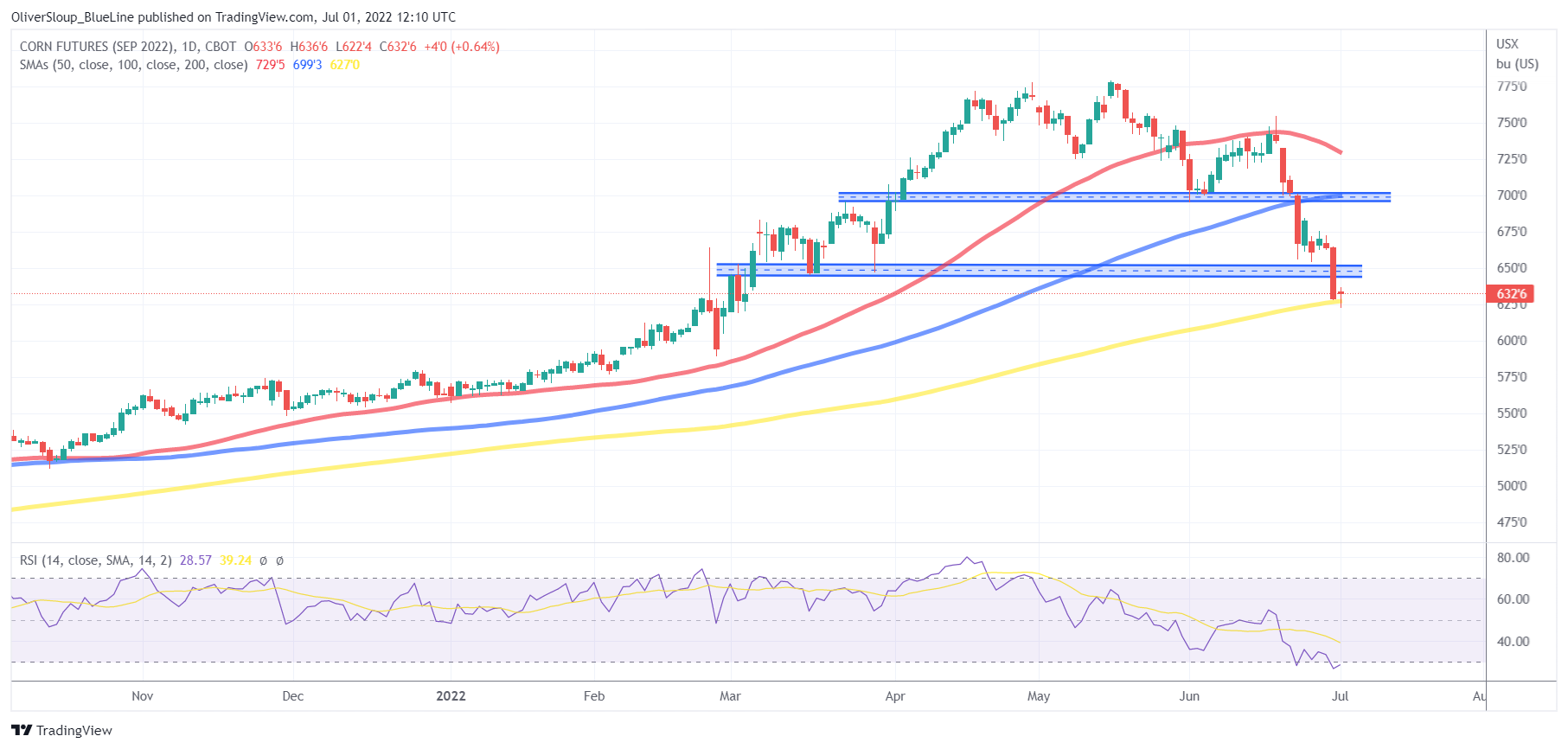Viewport: 1568px width, 749px height.
Task: Click the 600'0 price axis label
Action: pos(1512,341)
